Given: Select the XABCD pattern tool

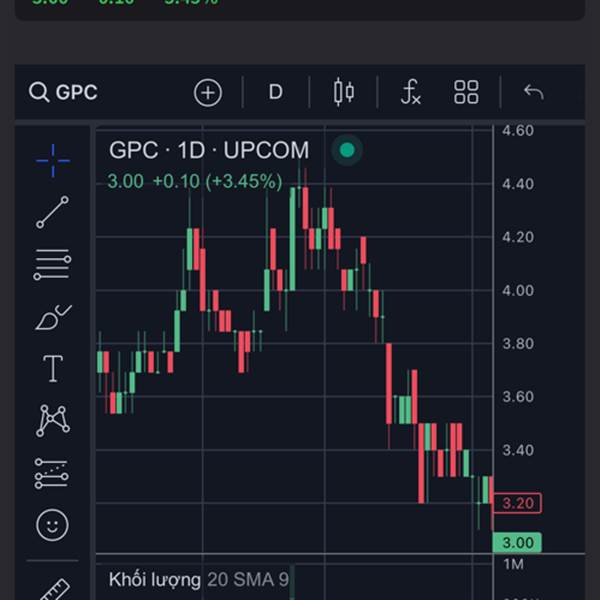Looking at the screenshot, I should click(53, 421).
